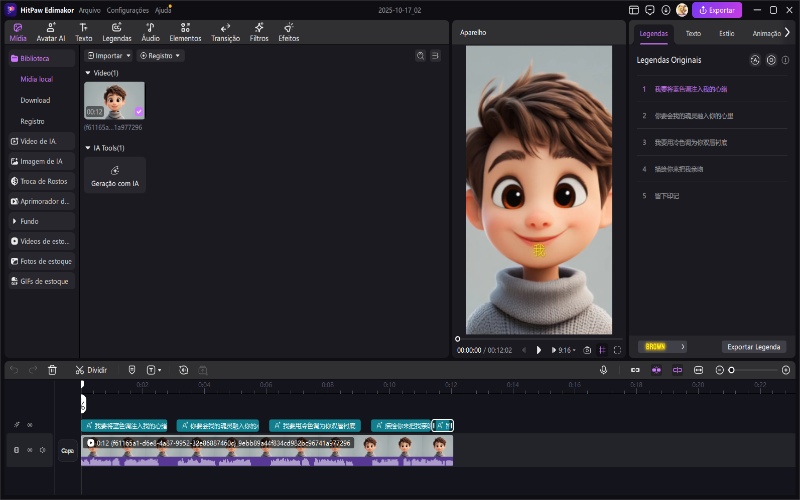
Task: Open the Elementos tool
Action: tap(185, 32)
